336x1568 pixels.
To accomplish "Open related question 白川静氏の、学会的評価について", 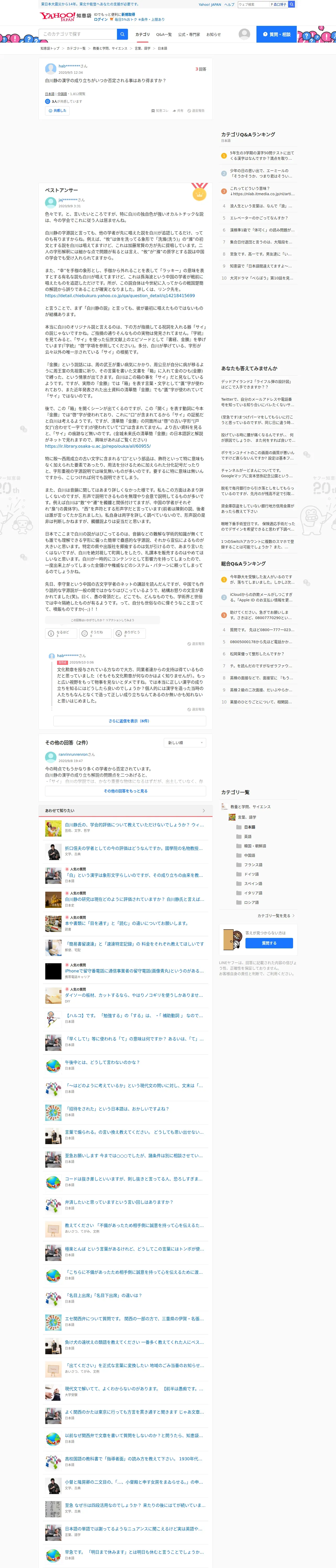I will tap(134, 825).
